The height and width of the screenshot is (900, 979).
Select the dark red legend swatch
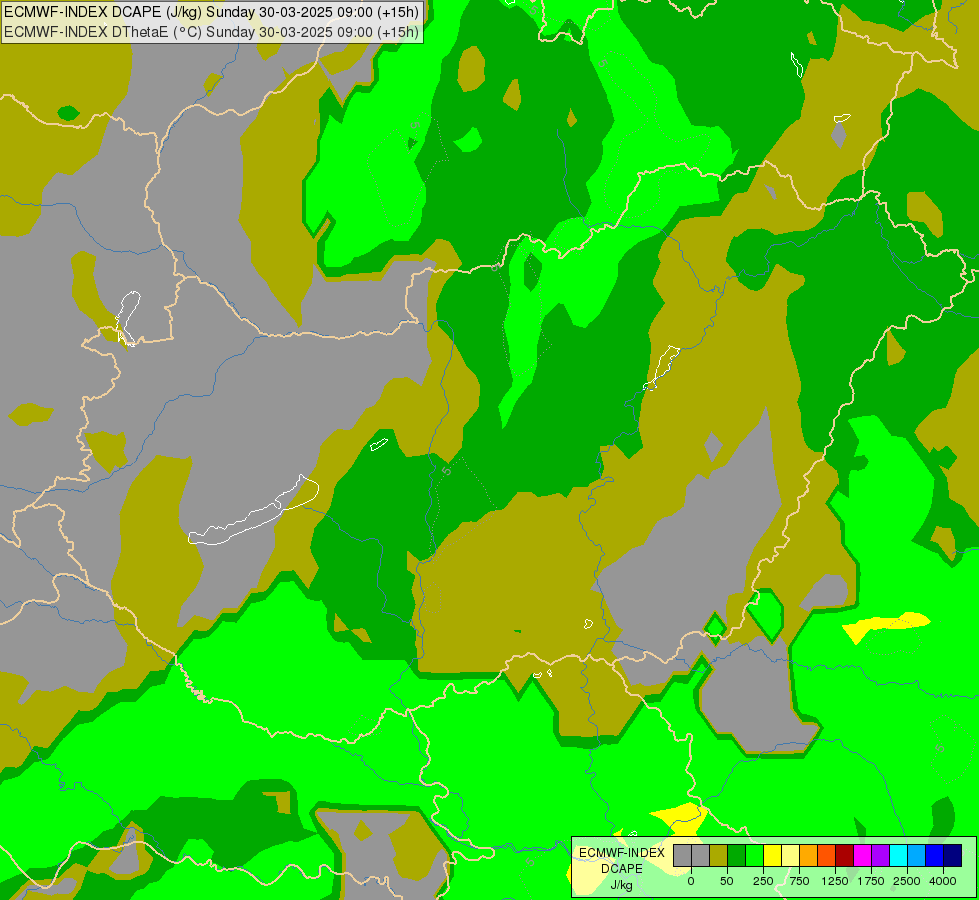tap(845, 855)
